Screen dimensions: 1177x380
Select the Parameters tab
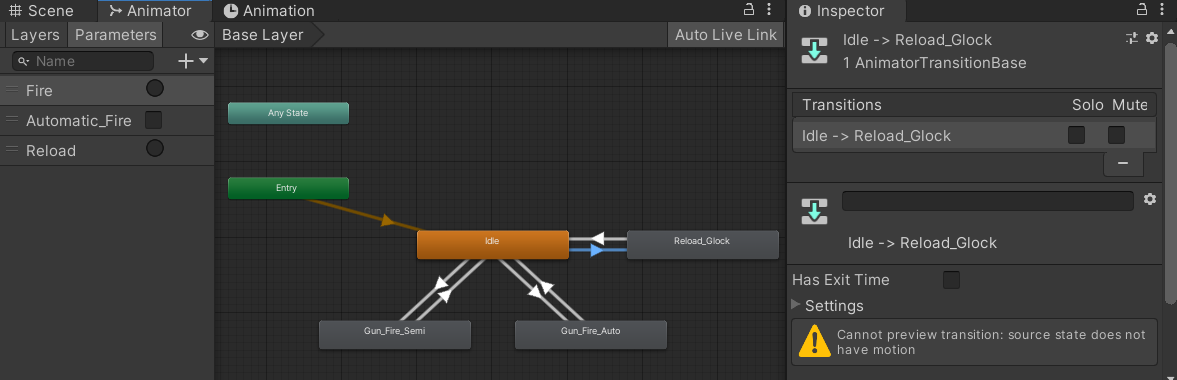click(x=116, y=35)
